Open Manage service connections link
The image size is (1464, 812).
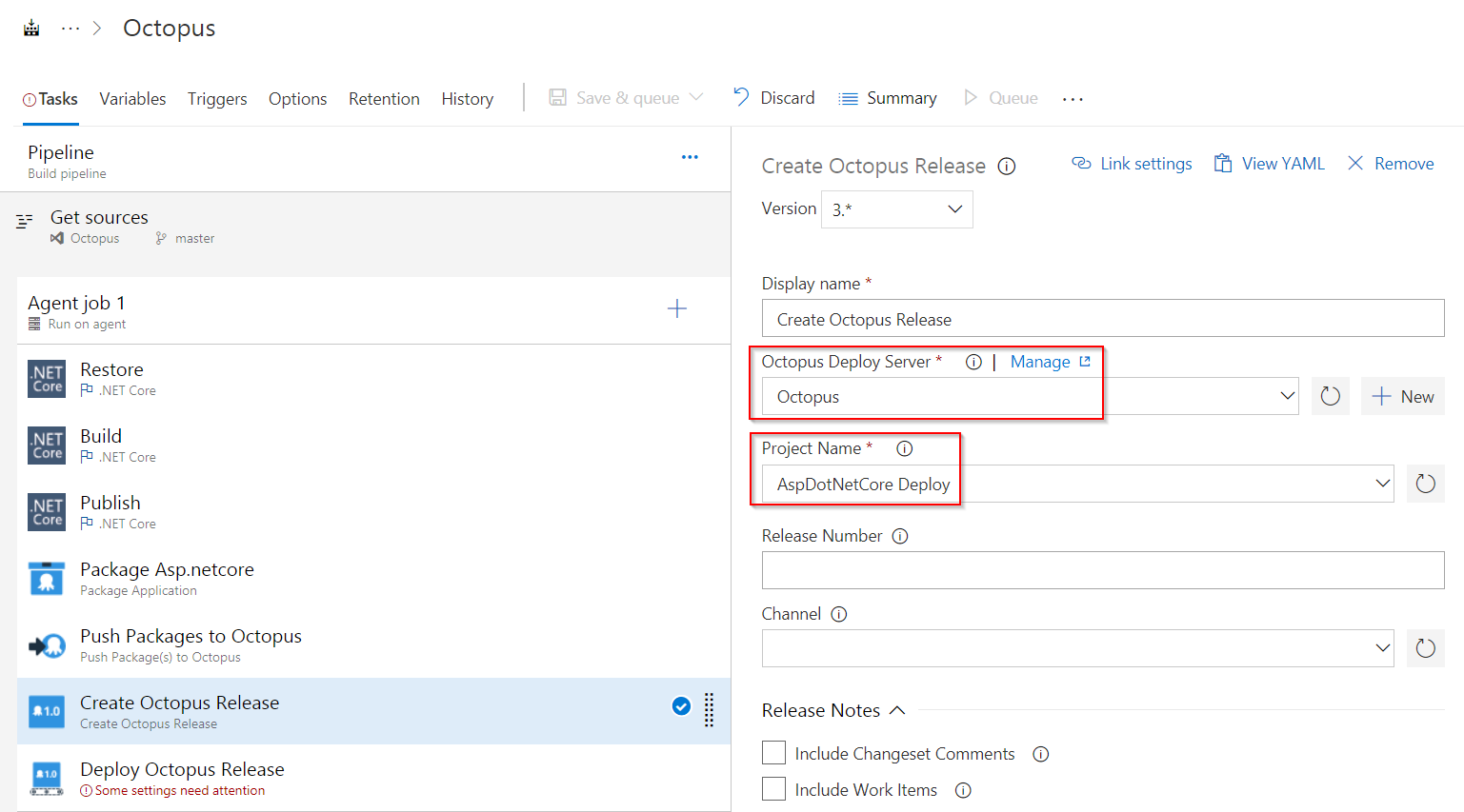(1051, 362)
